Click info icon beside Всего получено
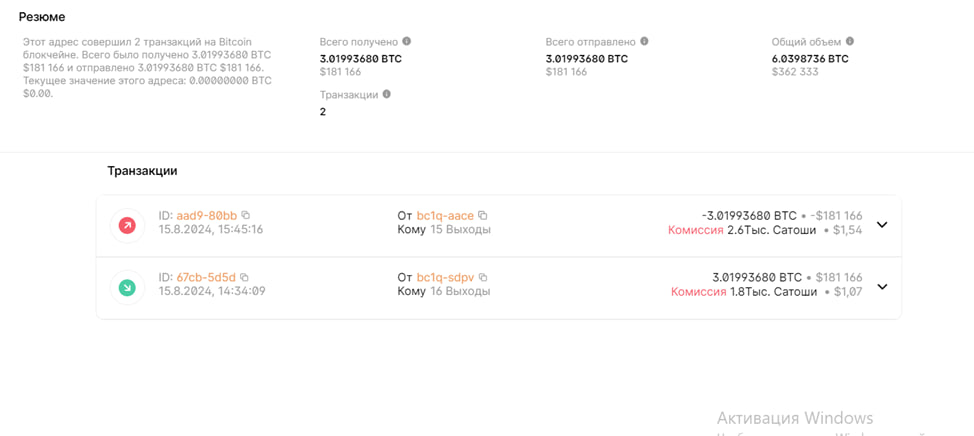Viewport: 974px width, 436px height. coord(407,42)
